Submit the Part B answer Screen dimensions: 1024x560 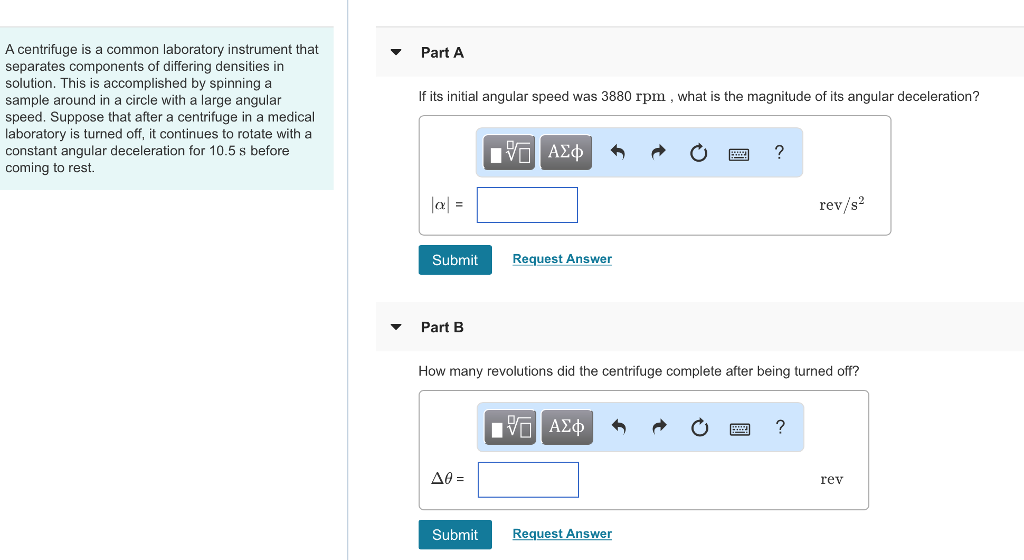click(x=455, y=535)
